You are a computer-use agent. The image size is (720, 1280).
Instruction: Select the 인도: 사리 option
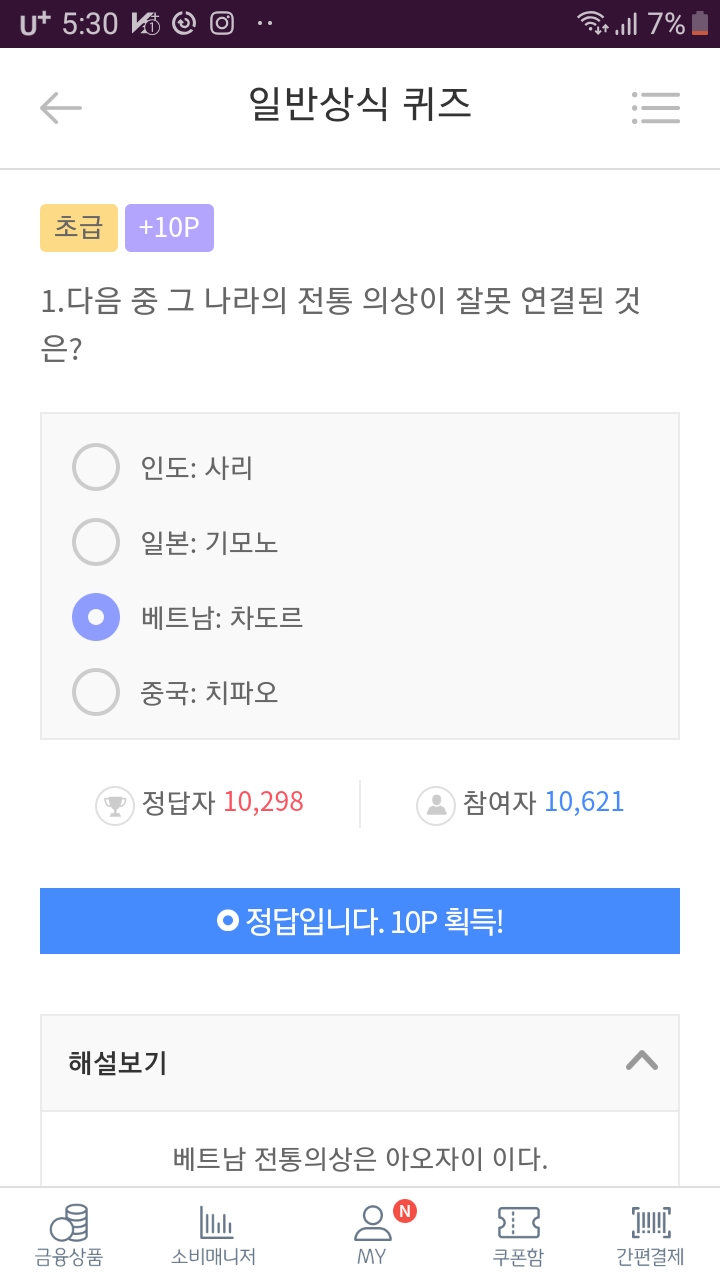96,467
